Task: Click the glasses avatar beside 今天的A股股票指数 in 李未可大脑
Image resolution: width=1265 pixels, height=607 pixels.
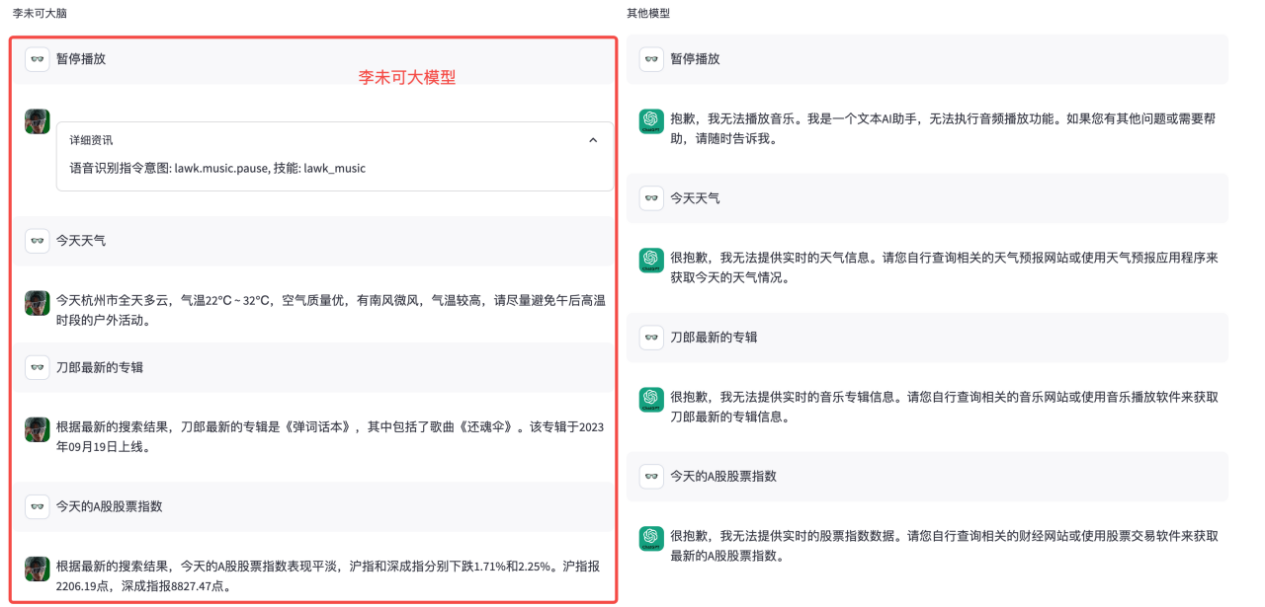Action: (37, 506)
